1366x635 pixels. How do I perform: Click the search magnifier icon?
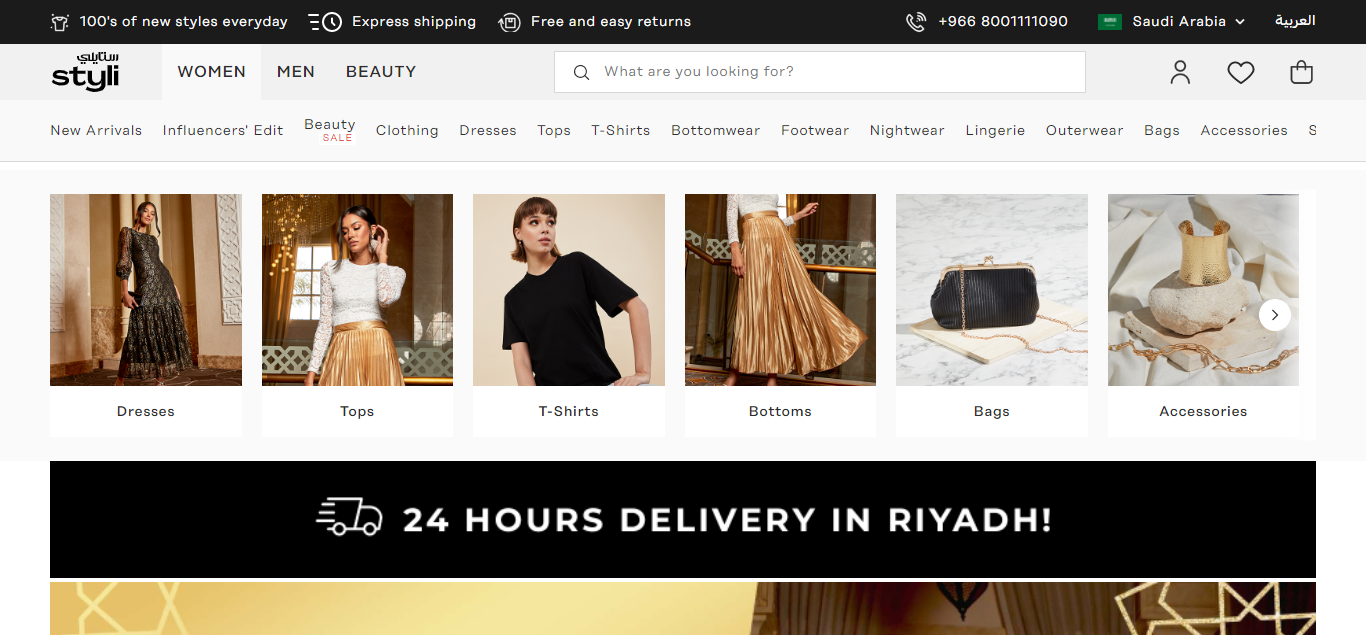coord(581,72)
